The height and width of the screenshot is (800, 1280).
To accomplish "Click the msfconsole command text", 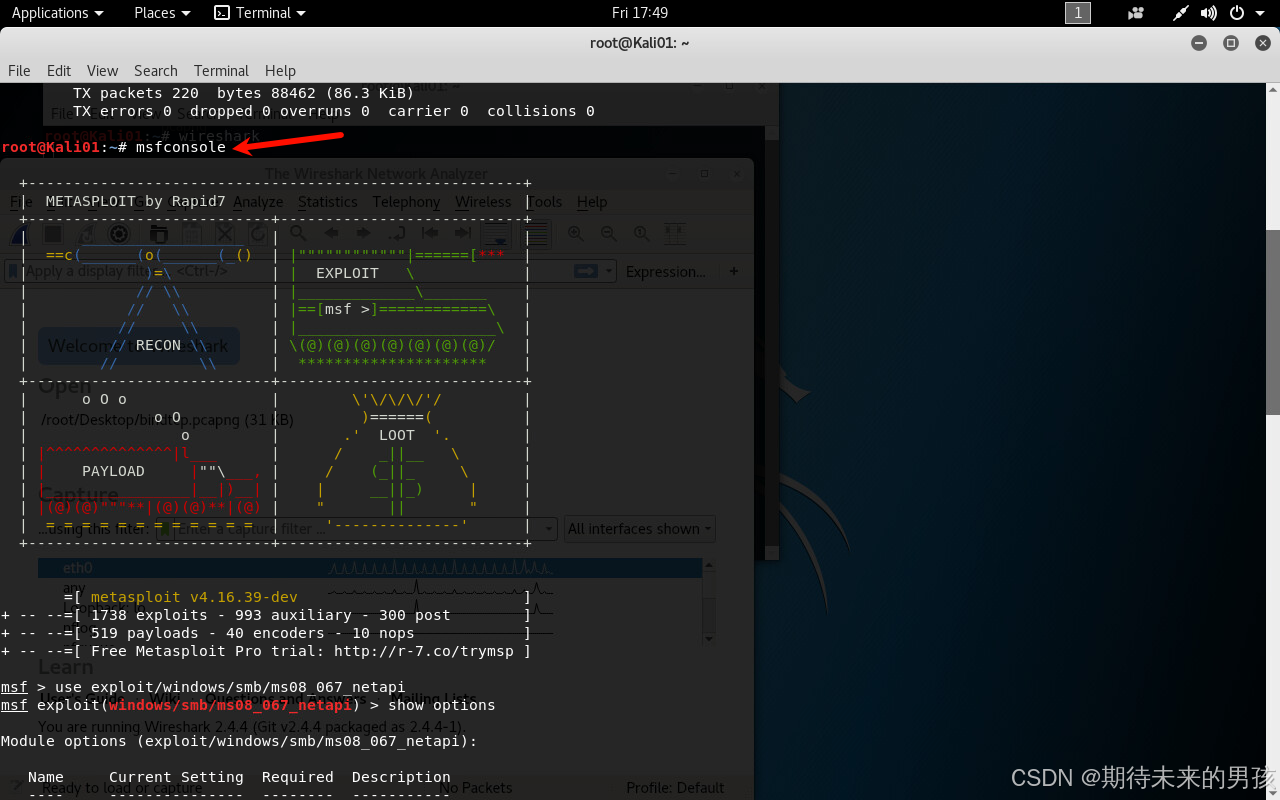I will pos(181,147).
